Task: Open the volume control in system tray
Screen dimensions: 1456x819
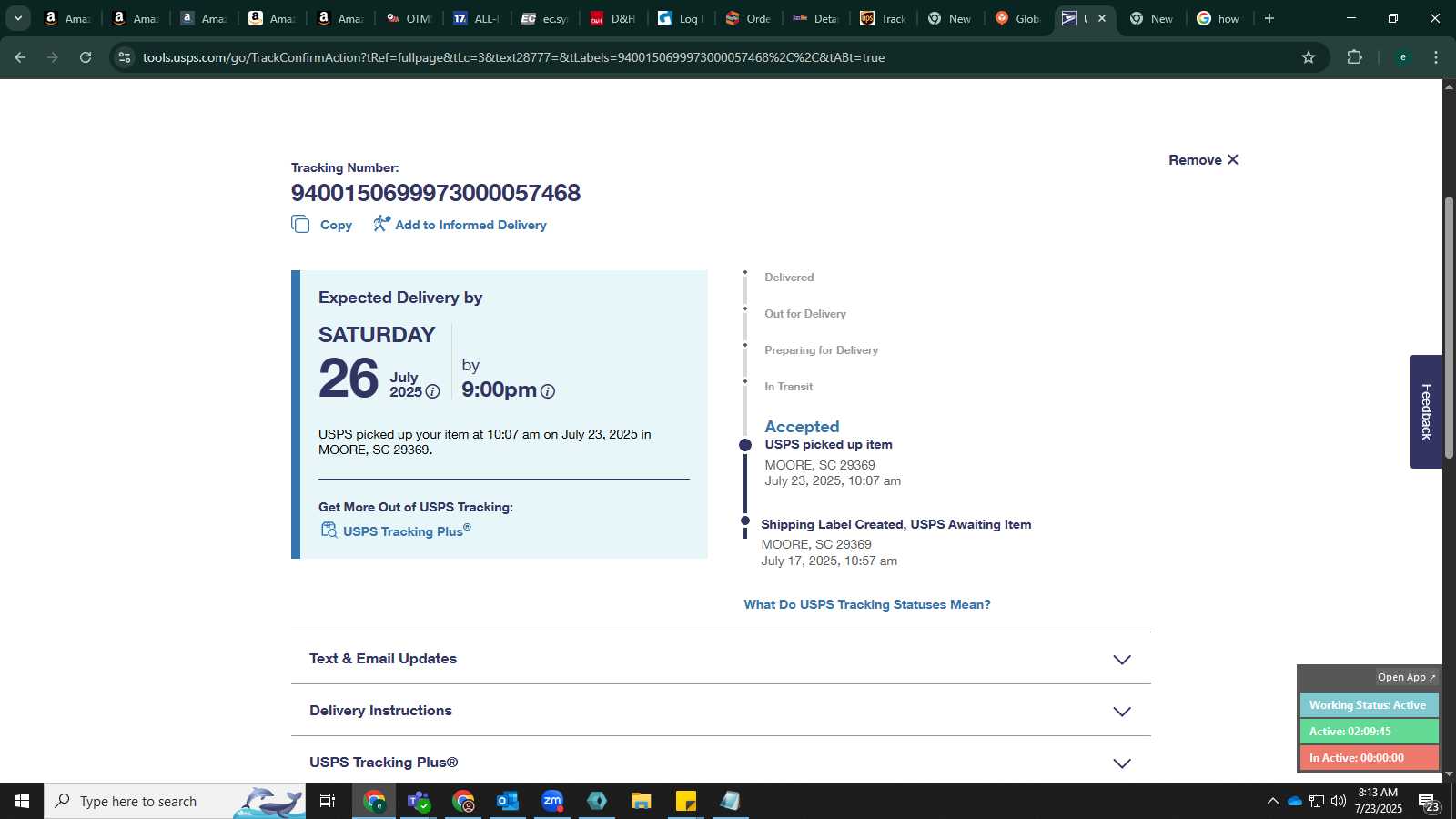Action: (1339, 801)
